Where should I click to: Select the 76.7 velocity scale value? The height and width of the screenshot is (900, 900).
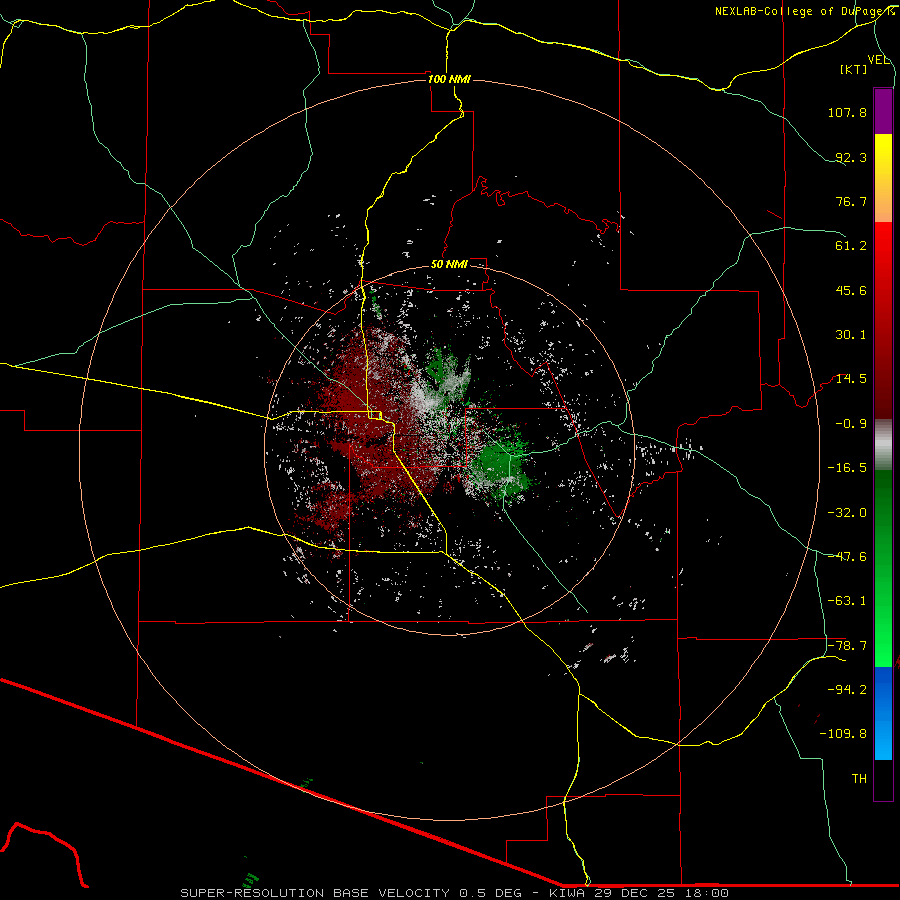(x=851, y=201)
